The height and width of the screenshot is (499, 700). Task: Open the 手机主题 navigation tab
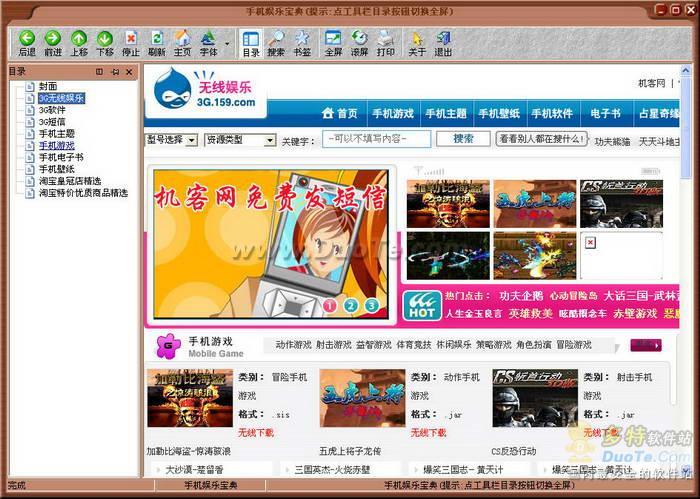446,113
